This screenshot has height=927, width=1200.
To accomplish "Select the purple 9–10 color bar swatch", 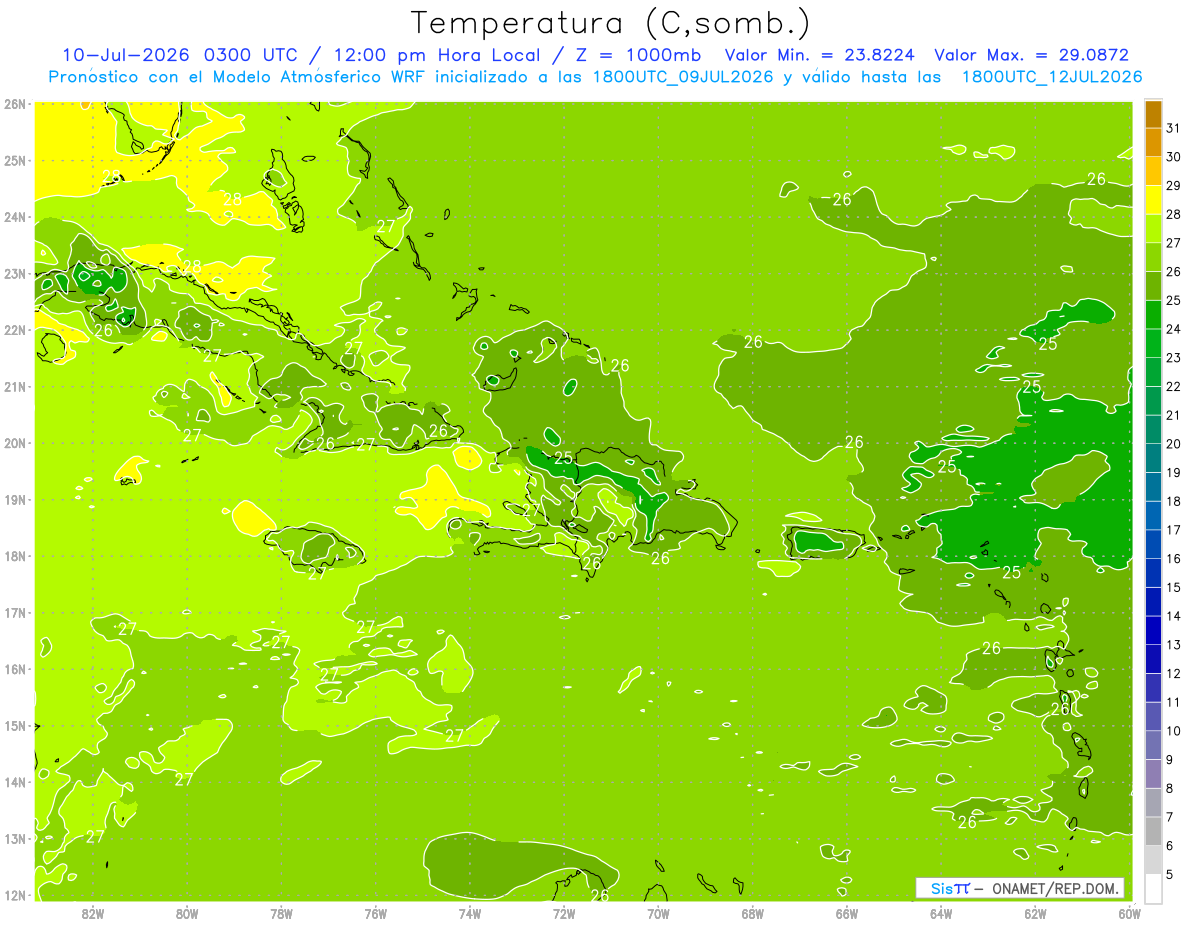I will pyautogui.click(x=1153, y=746).
